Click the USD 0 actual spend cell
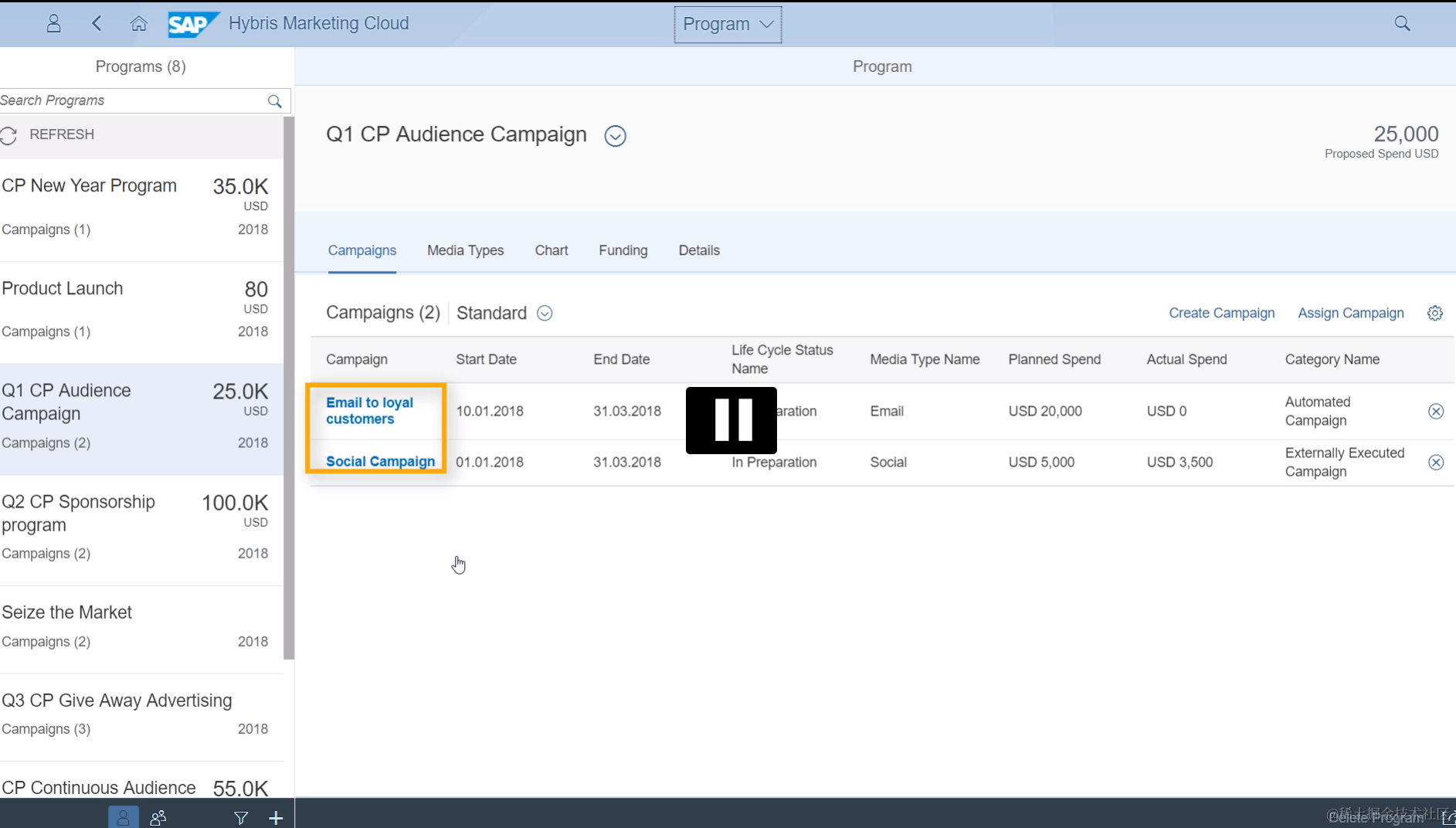 coord(1166,411)
